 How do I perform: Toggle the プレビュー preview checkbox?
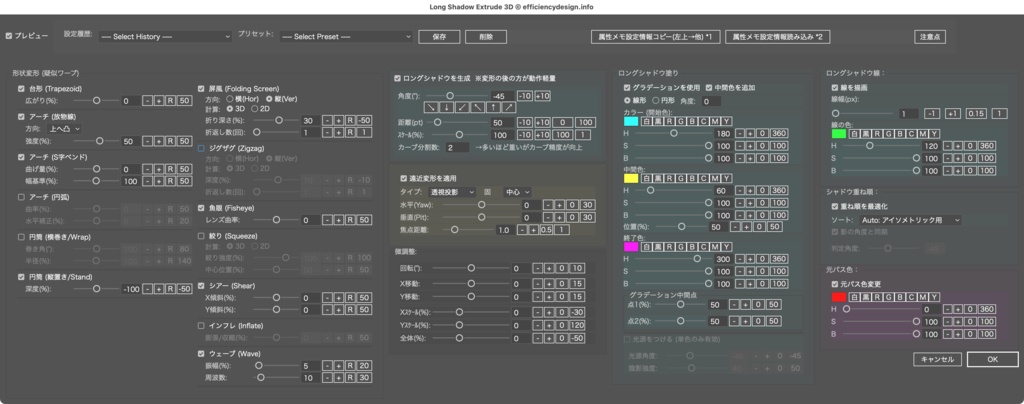point(8,36)
